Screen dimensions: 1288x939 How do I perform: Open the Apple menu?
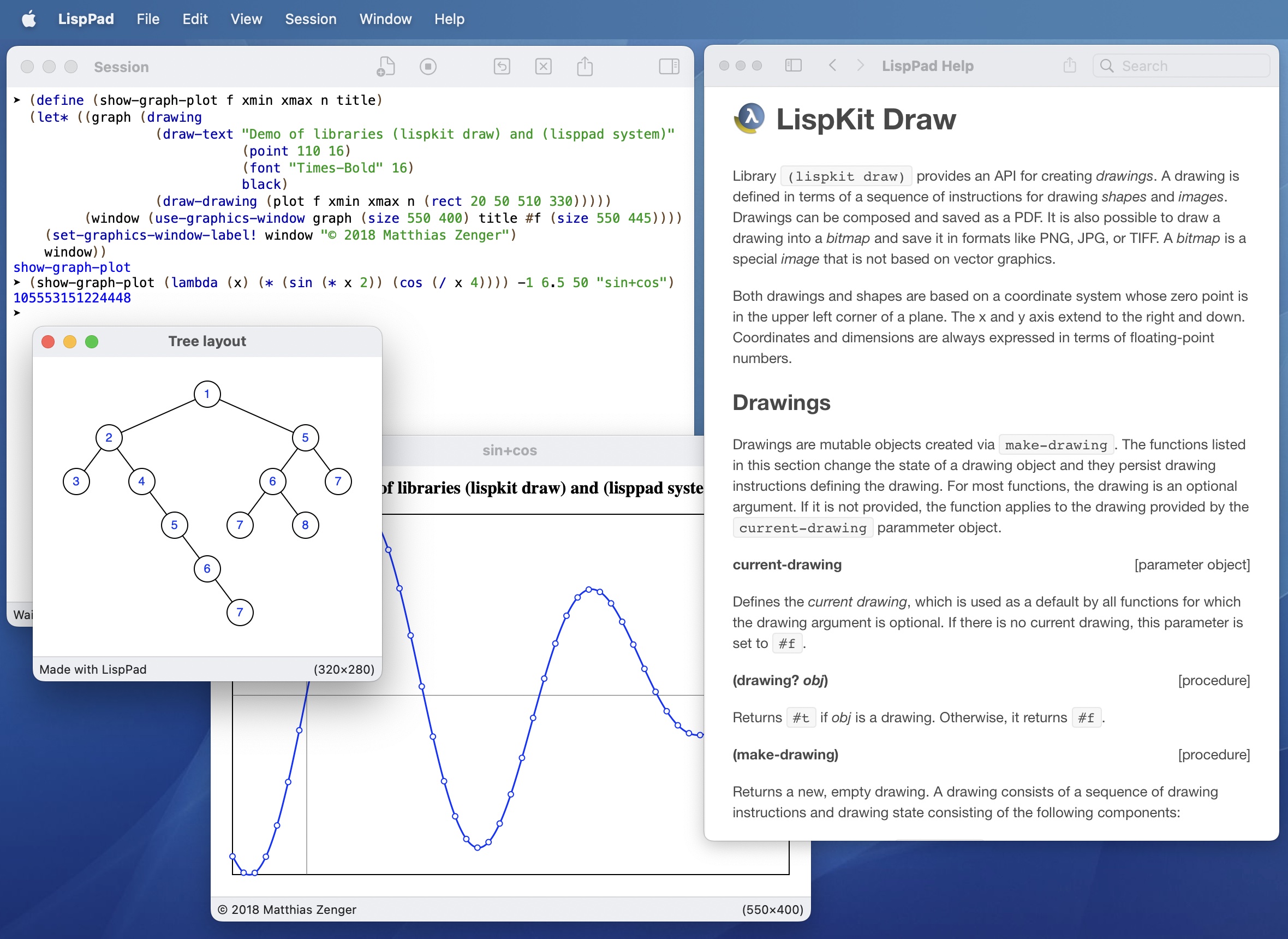(29, 19)
